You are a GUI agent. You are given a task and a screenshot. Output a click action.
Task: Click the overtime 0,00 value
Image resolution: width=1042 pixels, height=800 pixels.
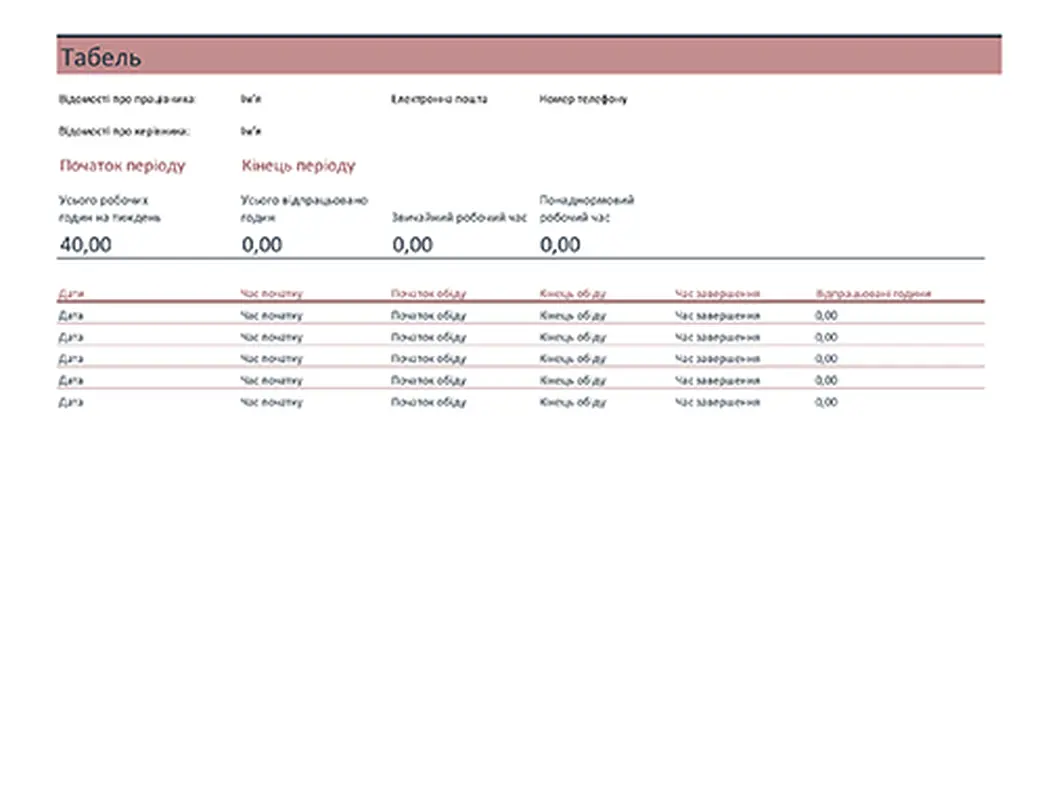(x=560, y=244)
